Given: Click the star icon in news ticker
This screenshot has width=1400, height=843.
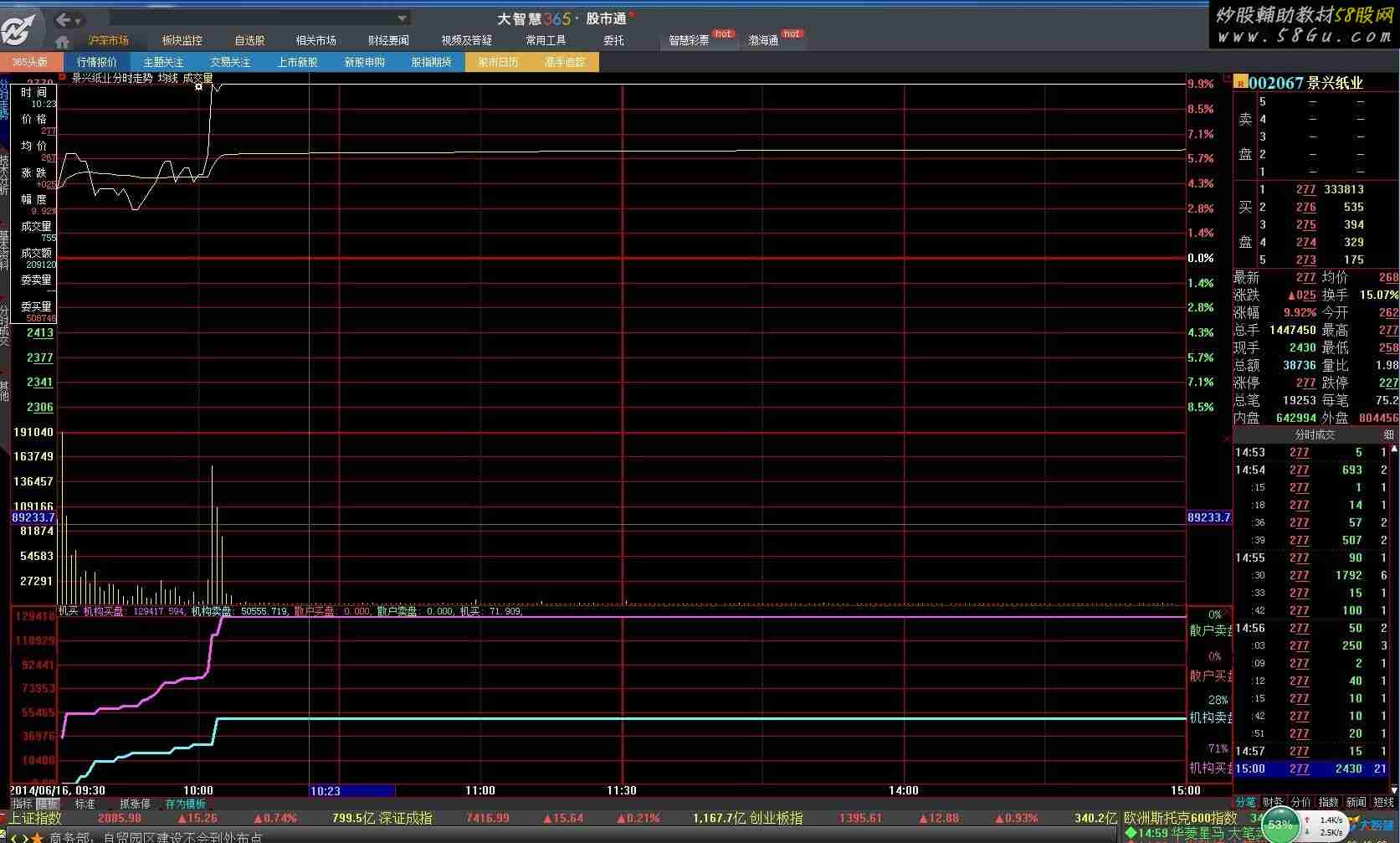Looking at the screenshot, I should pyautogui.click(x=36, y=836).
